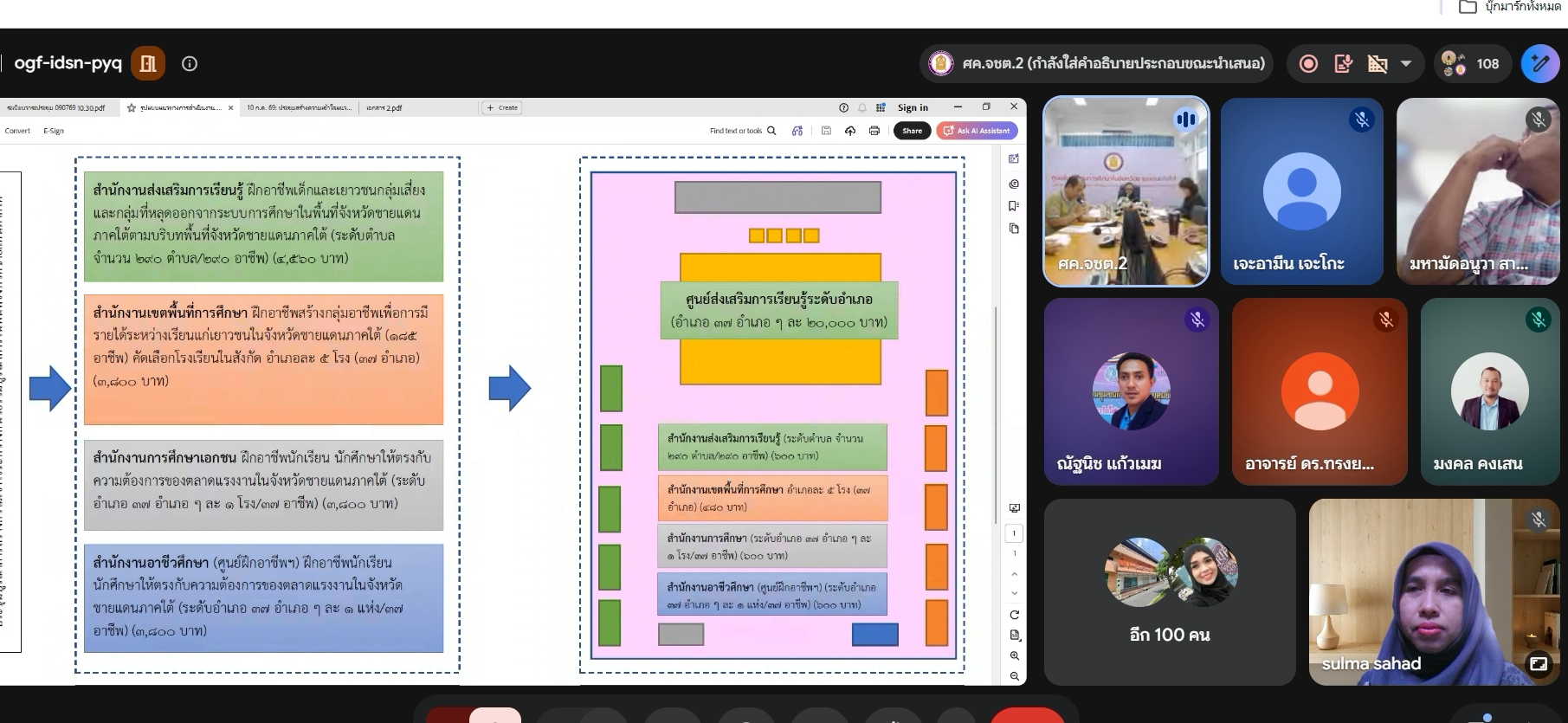Open the bookmarks icon in Acrobat right sidebar
The width and height of the screenshot is (1568, 723).
[1014, 206]
